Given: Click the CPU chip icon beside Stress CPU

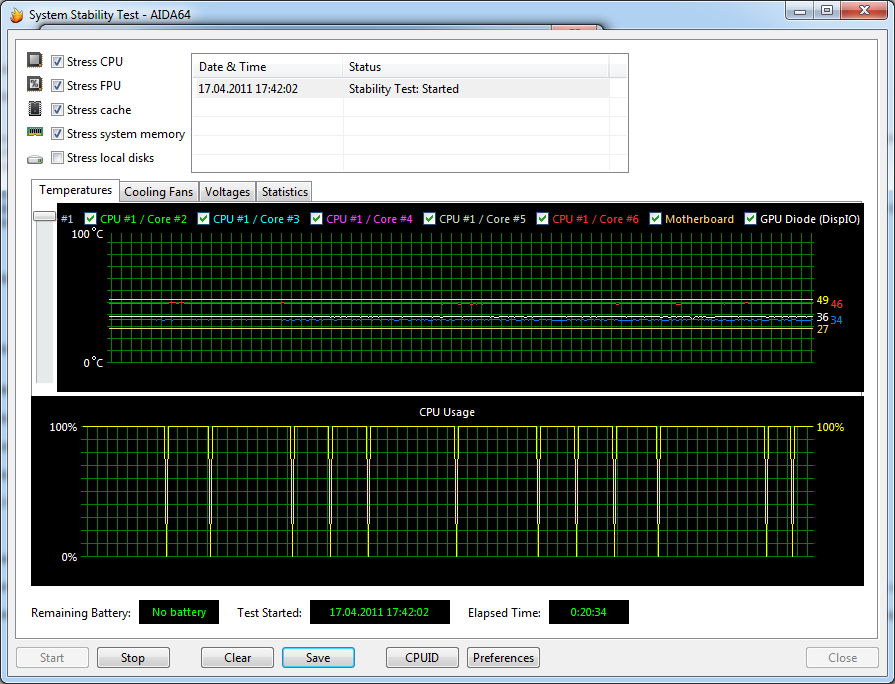Looking at the screenshot, I should tap(35, 61).
